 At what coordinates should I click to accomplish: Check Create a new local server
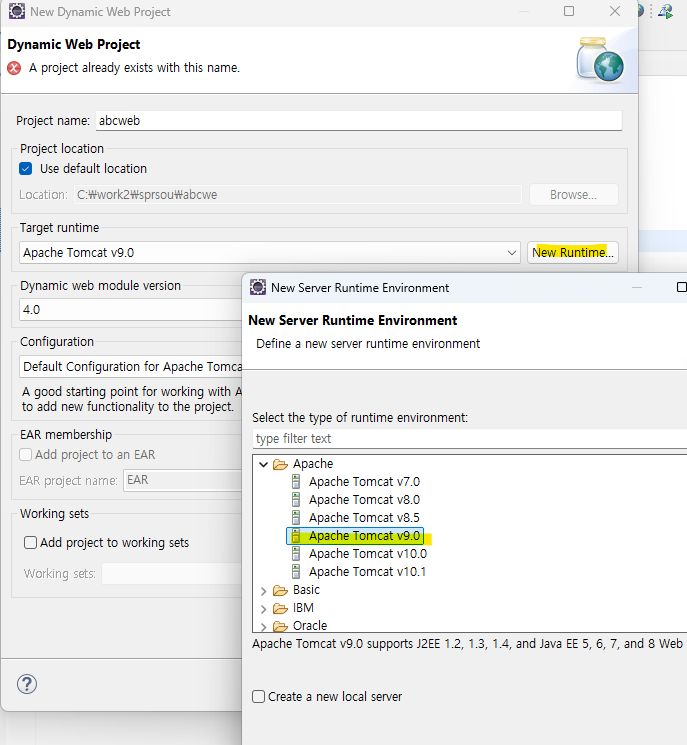click(x=258, y=697)
